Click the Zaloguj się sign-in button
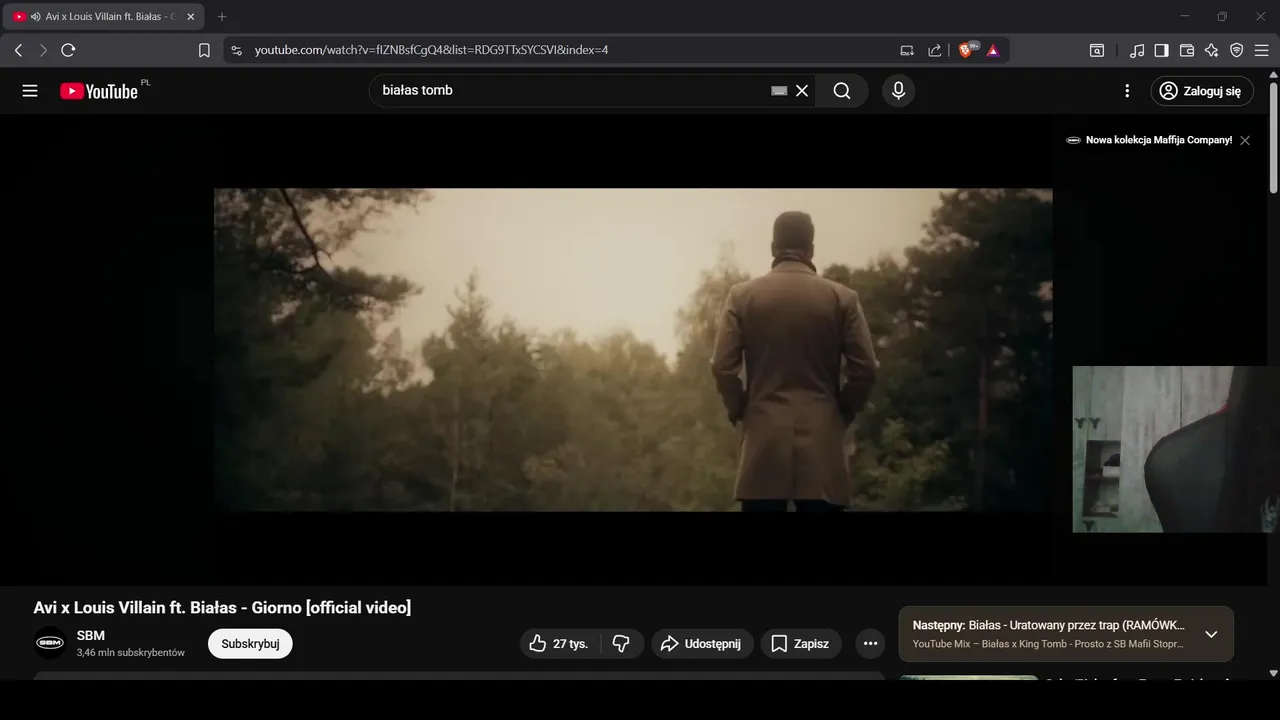The width and height of the screenshot is (1280, 720). [x=1201, y=91]
